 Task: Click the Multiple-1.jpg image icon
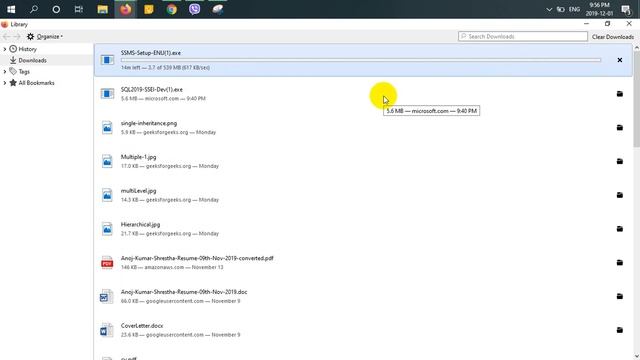107,161
